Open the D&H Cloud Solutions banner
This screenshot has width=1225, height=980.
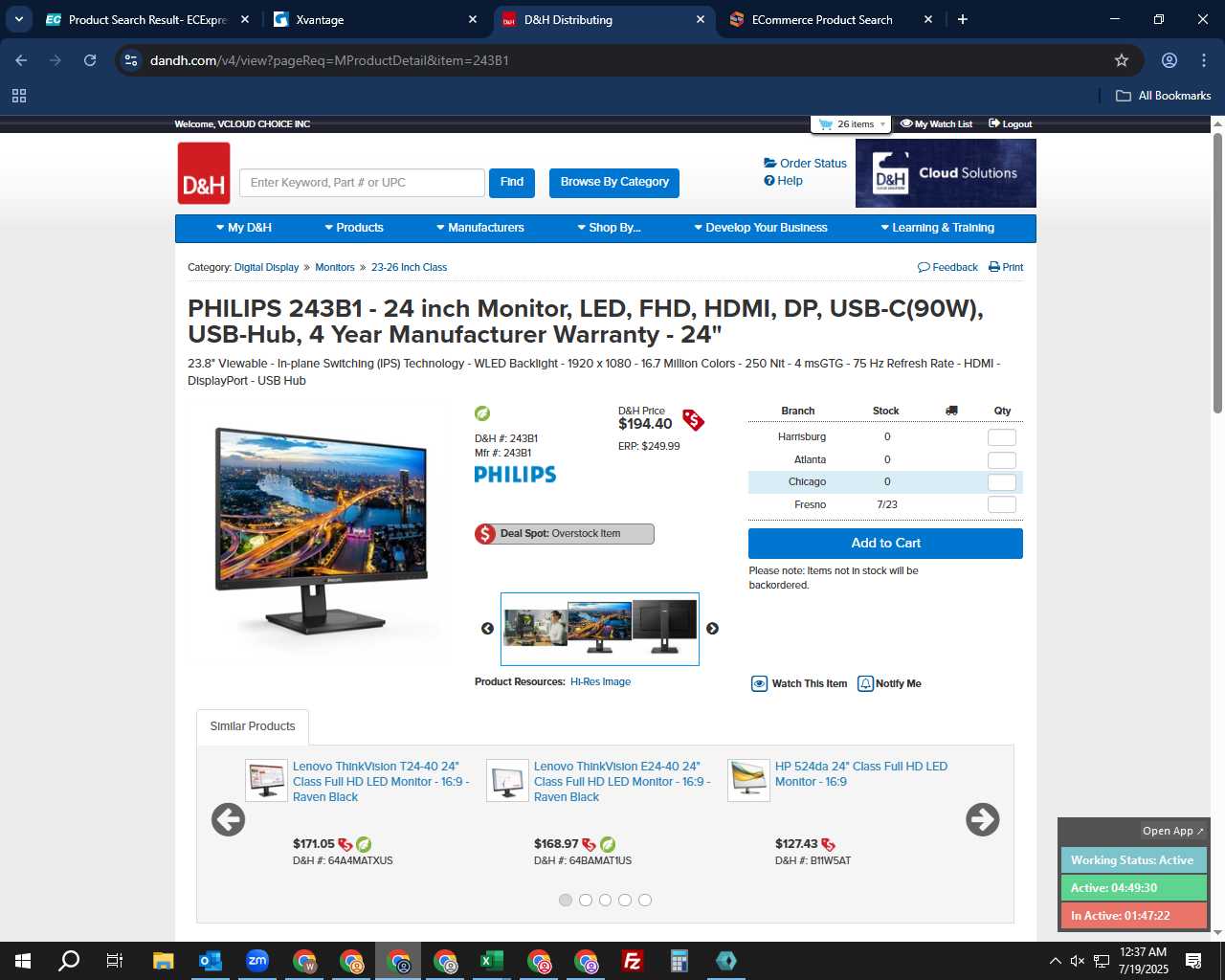[x=946, y=173]
